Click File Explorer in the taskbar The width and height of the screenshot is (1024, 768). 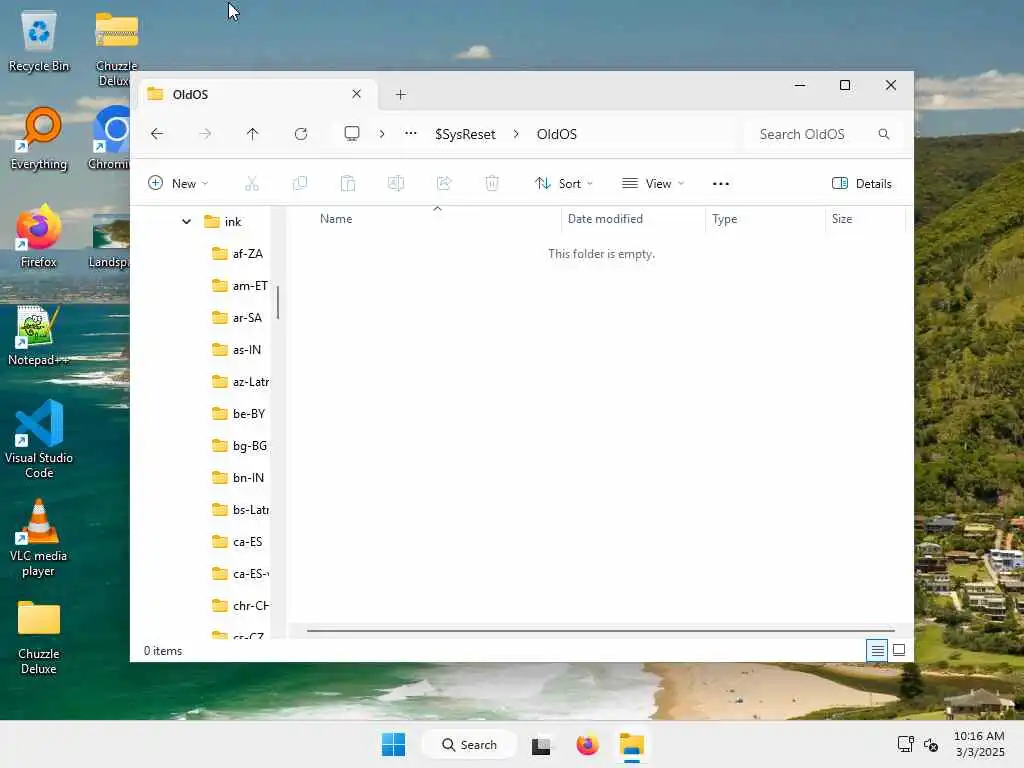(x=632, y=744)
